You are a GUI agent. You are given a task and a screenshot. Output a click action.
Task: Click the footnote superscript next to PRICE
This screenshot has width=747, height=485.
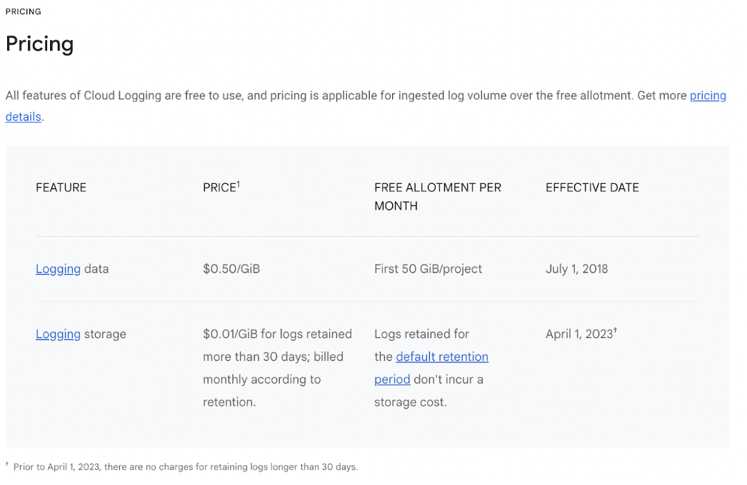pyautogui.click(x=238, y=184)
